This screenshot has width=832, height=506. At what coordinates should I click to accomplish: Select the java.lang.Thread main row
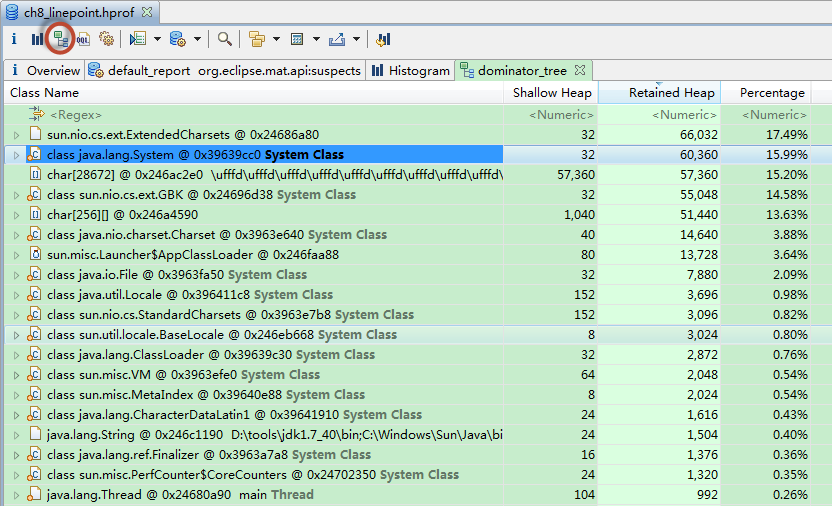(180, 495)
